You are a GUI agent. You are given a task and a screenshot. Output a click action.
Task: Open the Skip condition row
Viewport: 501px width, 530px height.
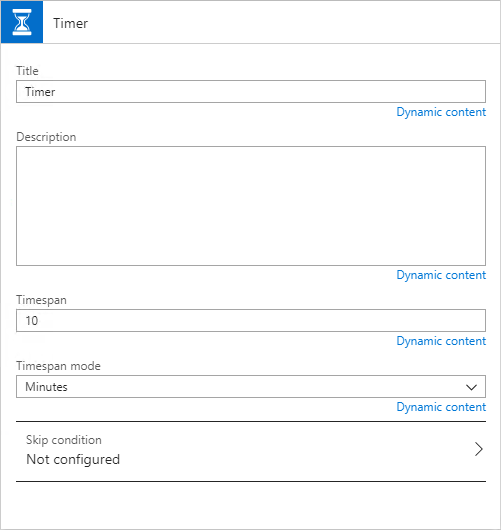pyautogui.click(x=251, y=451)
